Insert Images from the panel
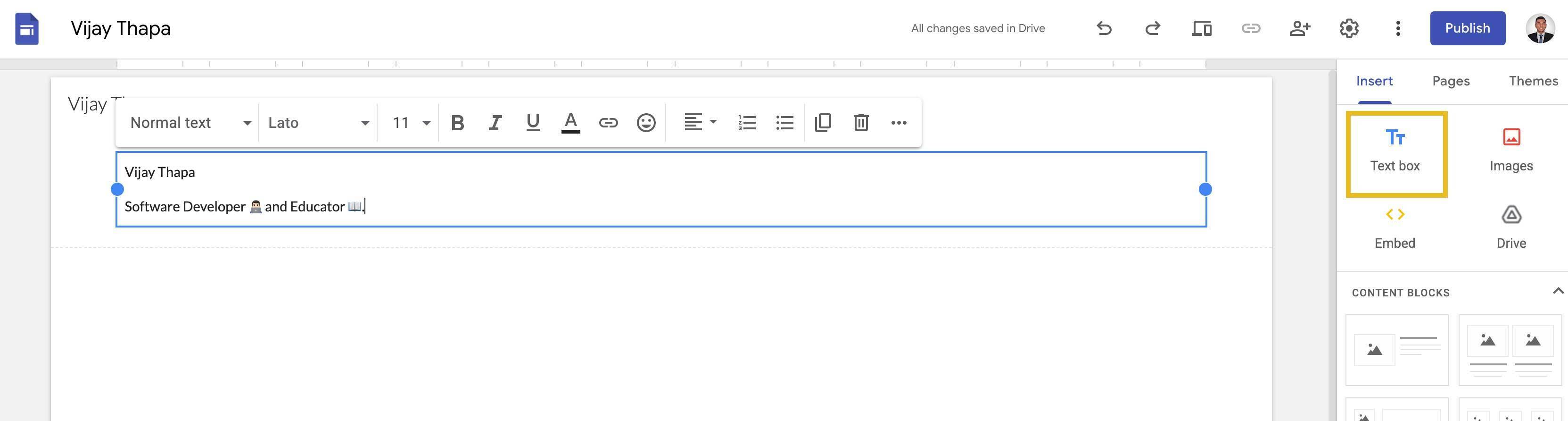 pyautogui.click(x=1511, y=151)
